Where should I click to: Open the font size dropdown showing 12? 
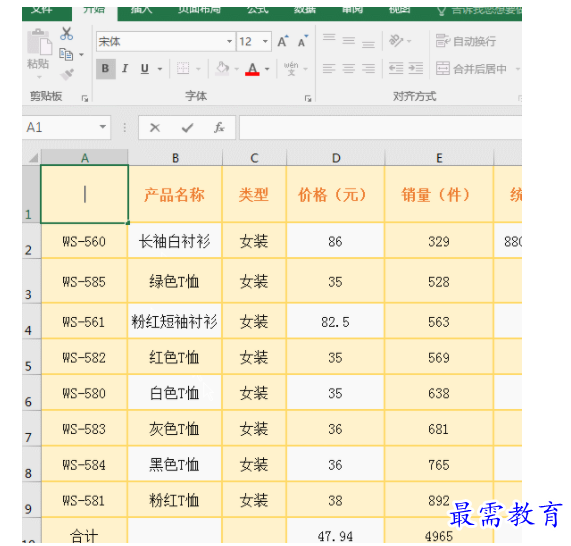[x=265, y=42]
